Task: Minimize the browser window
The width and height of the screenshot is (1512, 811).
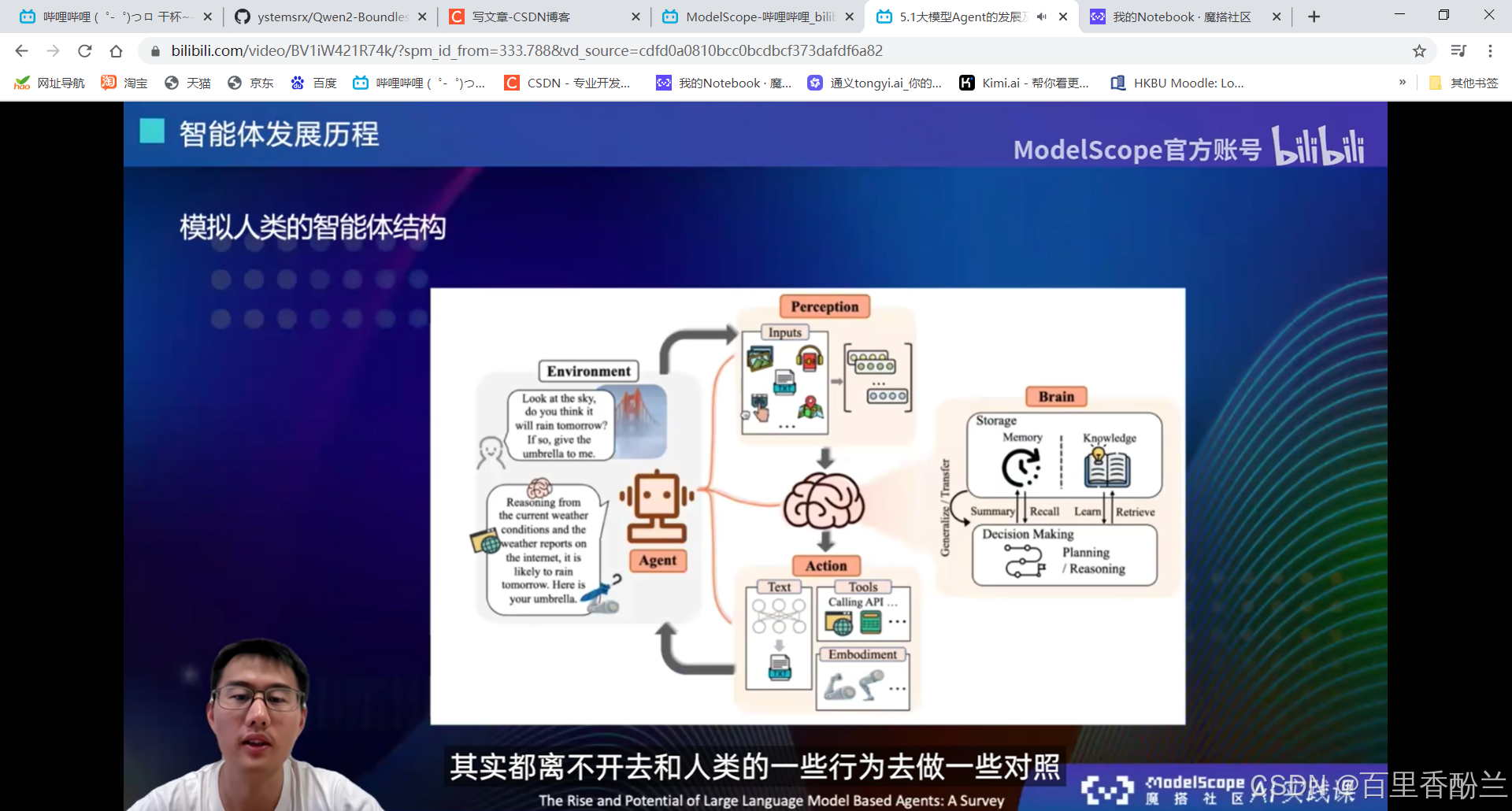Action: coord(1399,15)
